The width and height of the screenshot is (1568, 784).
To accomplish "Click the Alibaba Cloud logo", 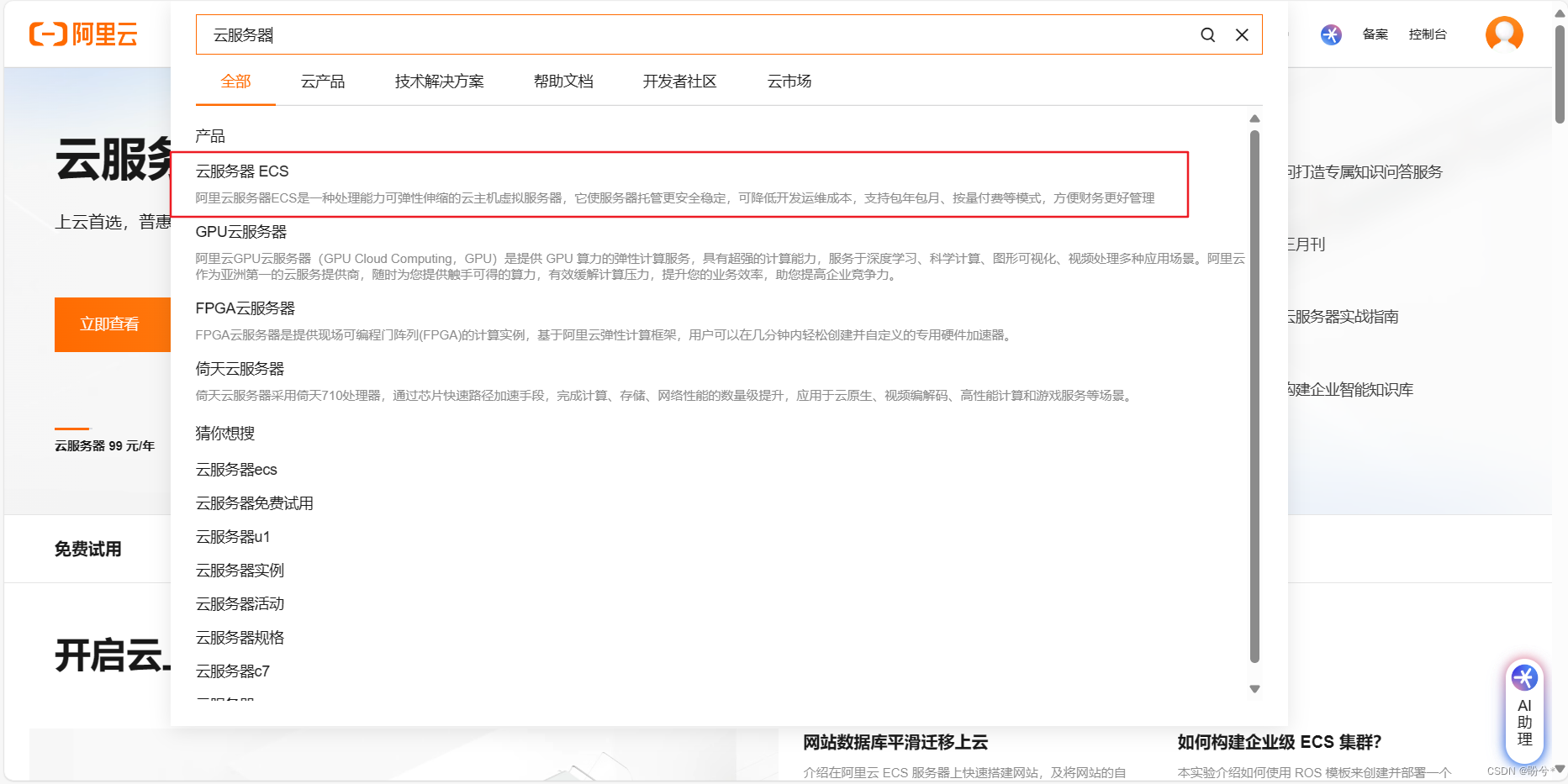I will click(x=83, y=34).
